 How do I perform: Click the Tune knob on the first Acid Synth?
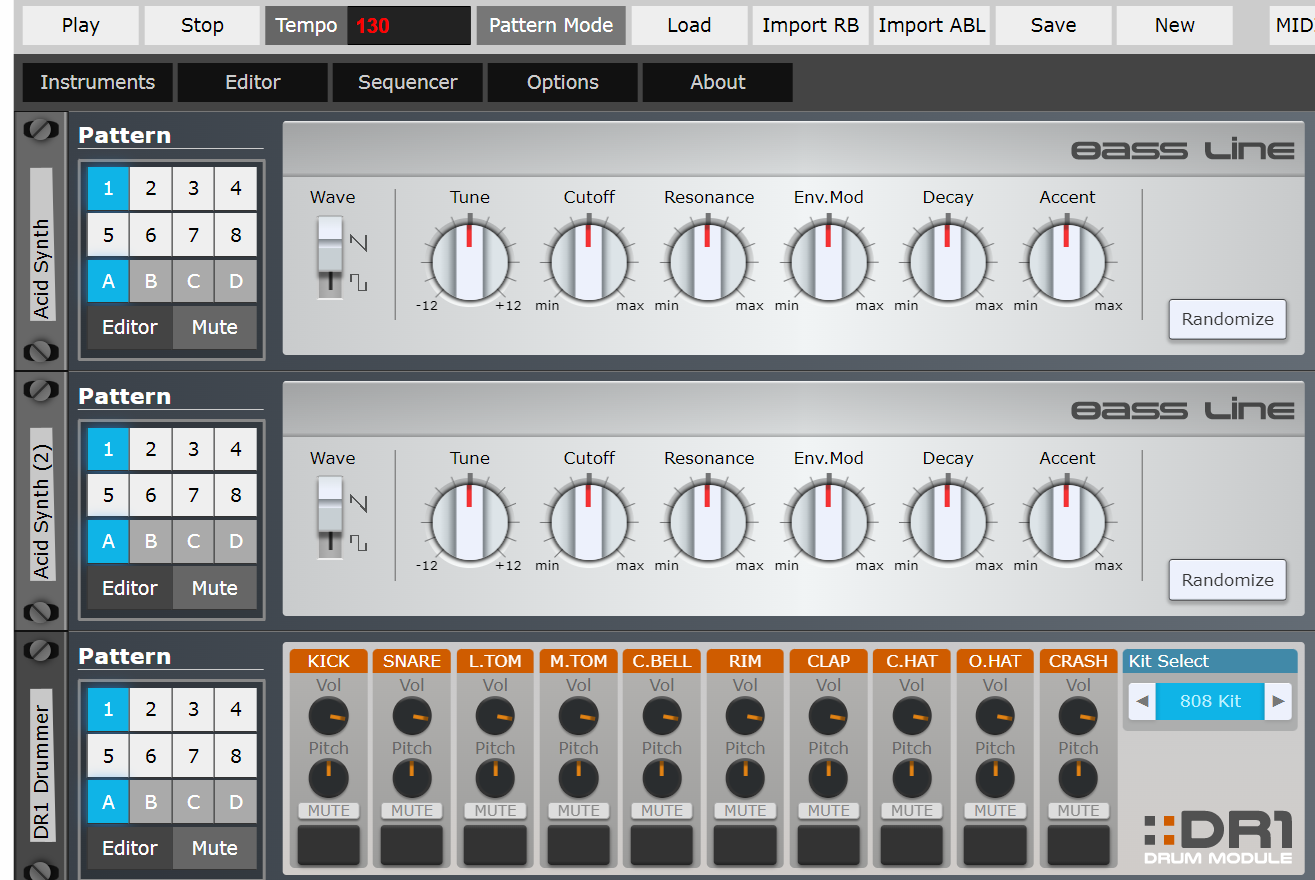click(x=469, y=261)
